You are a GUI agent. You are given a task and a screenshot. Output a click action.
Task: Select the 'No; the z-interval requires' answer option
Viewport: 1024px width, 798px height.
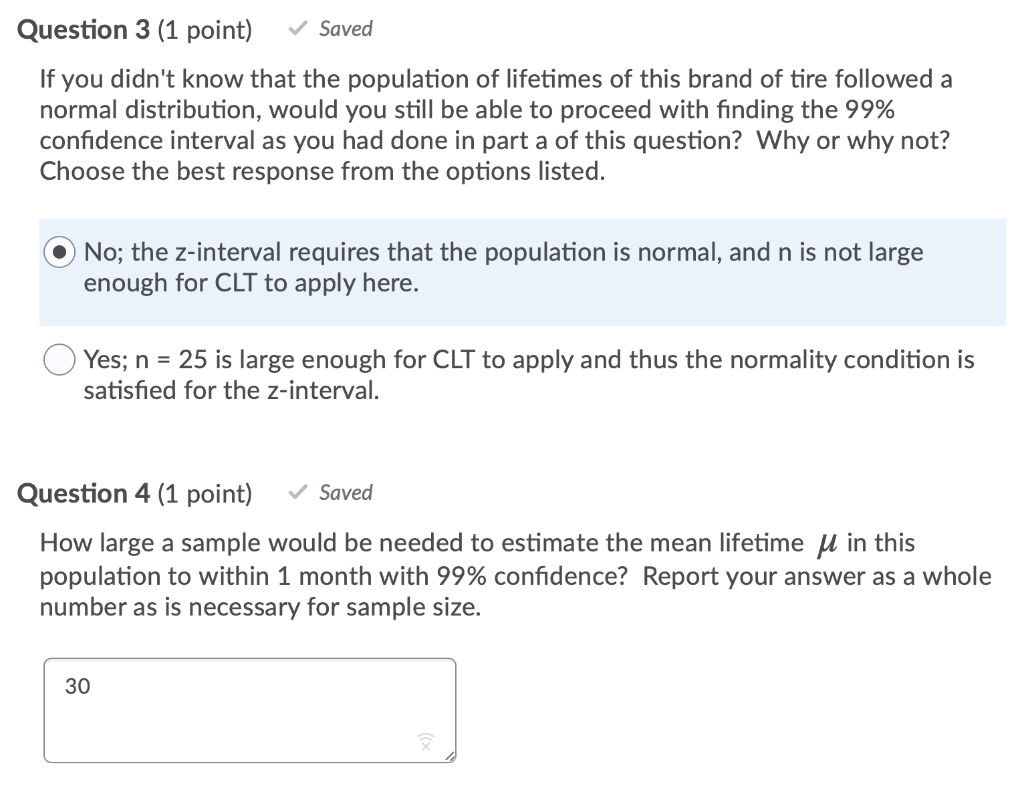point(59,252)
